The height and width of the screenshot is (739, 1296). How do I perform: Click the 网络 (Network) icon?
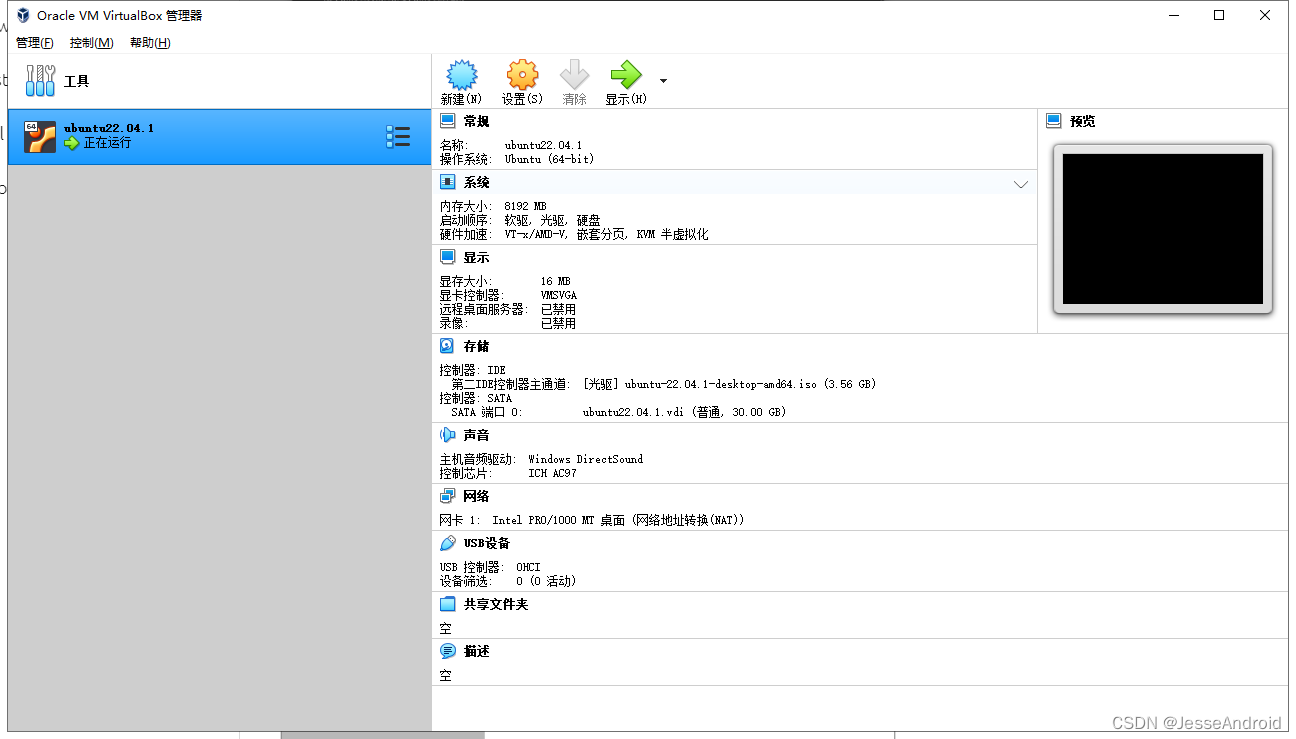(x=447, y=496)
